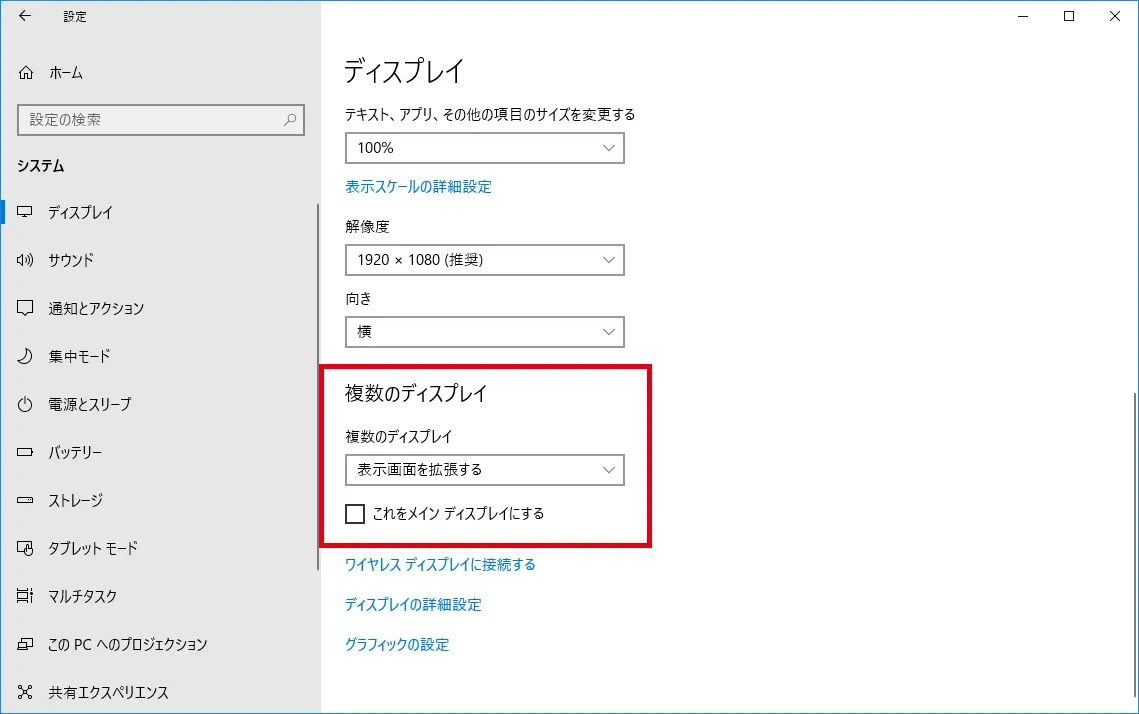Click the Home house icon
Image resolution: width=1139 pixels, height=714 pixels.
(x=26, y=73)
